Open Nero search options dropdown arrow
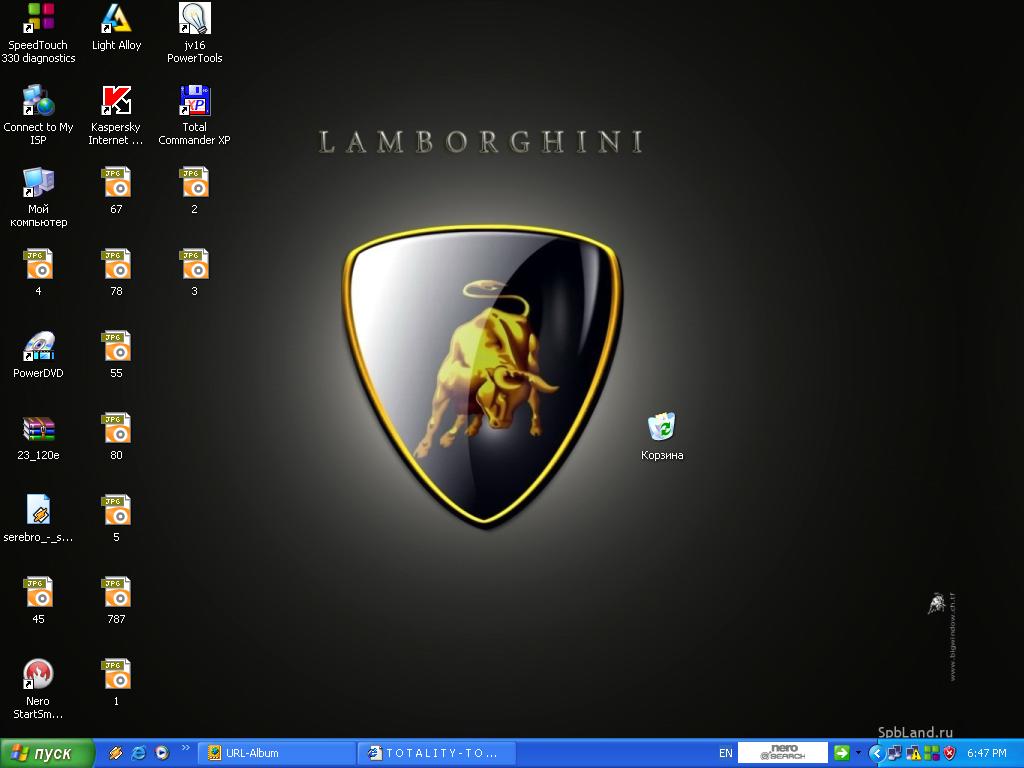 858,753
